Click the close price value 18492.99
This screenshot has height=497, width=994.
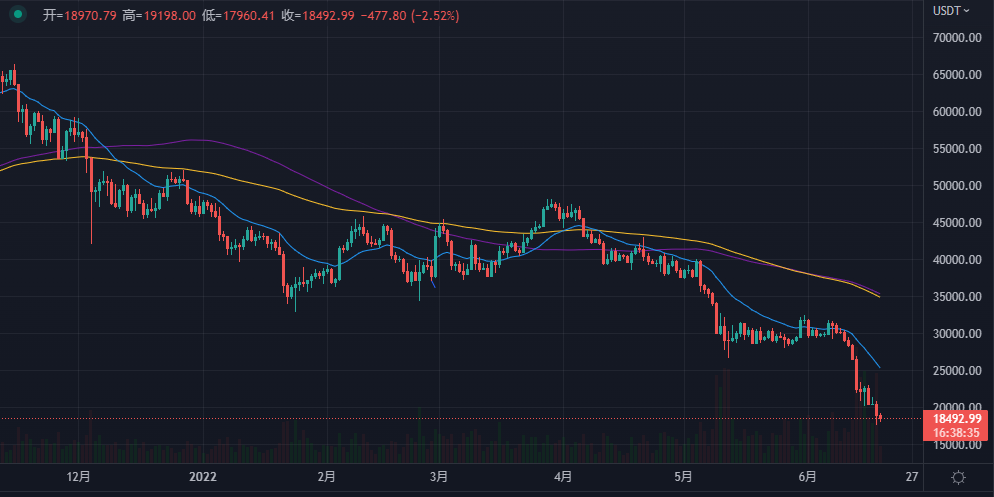click(328, 16)
